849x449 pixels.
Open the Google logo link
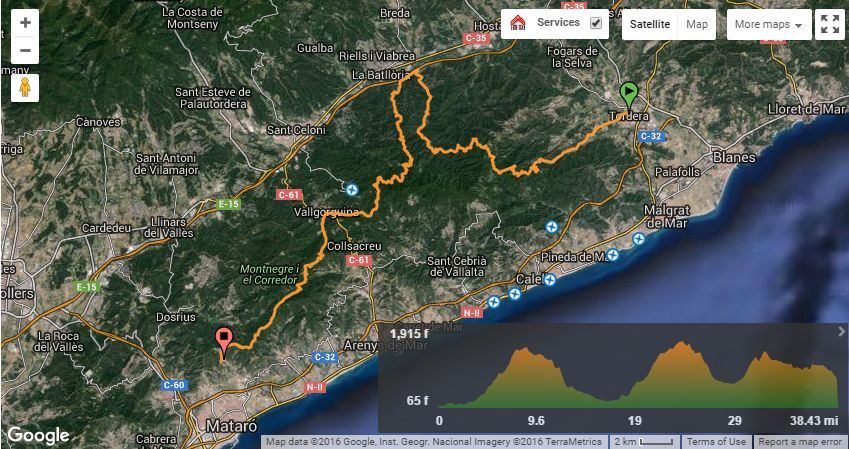[x=38, y=435]
